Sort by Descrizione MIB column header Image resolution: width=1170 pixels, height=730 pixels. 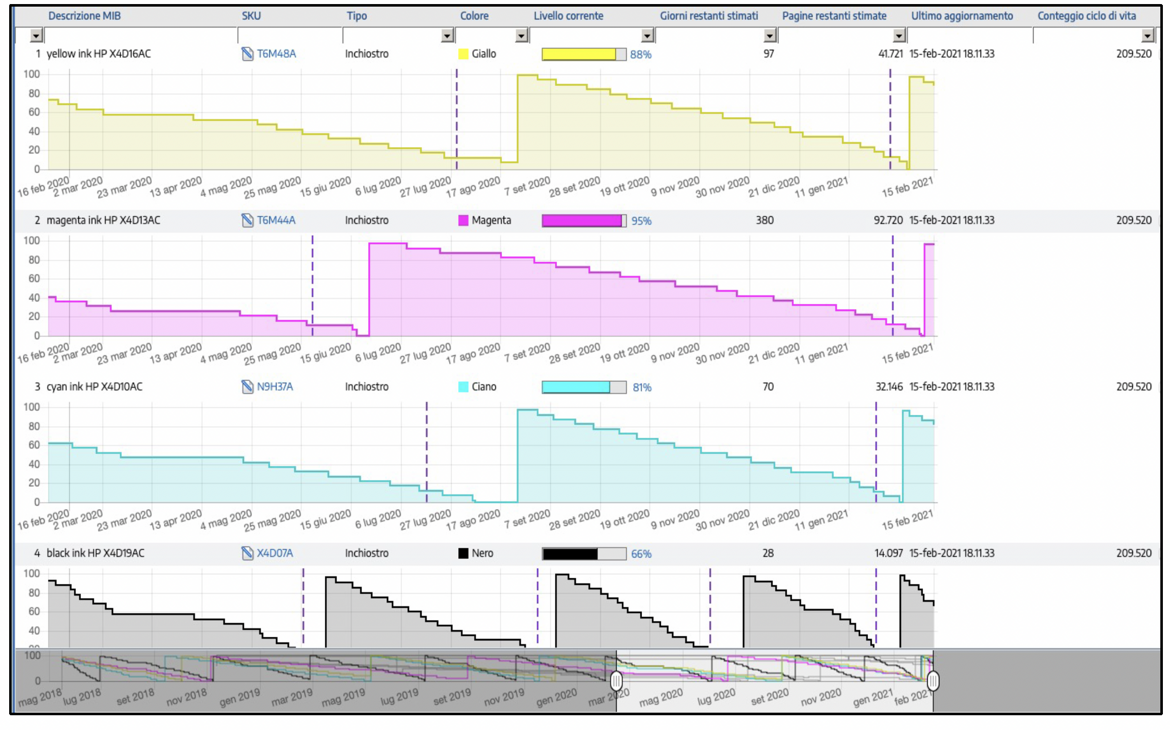tap(85, 16)
